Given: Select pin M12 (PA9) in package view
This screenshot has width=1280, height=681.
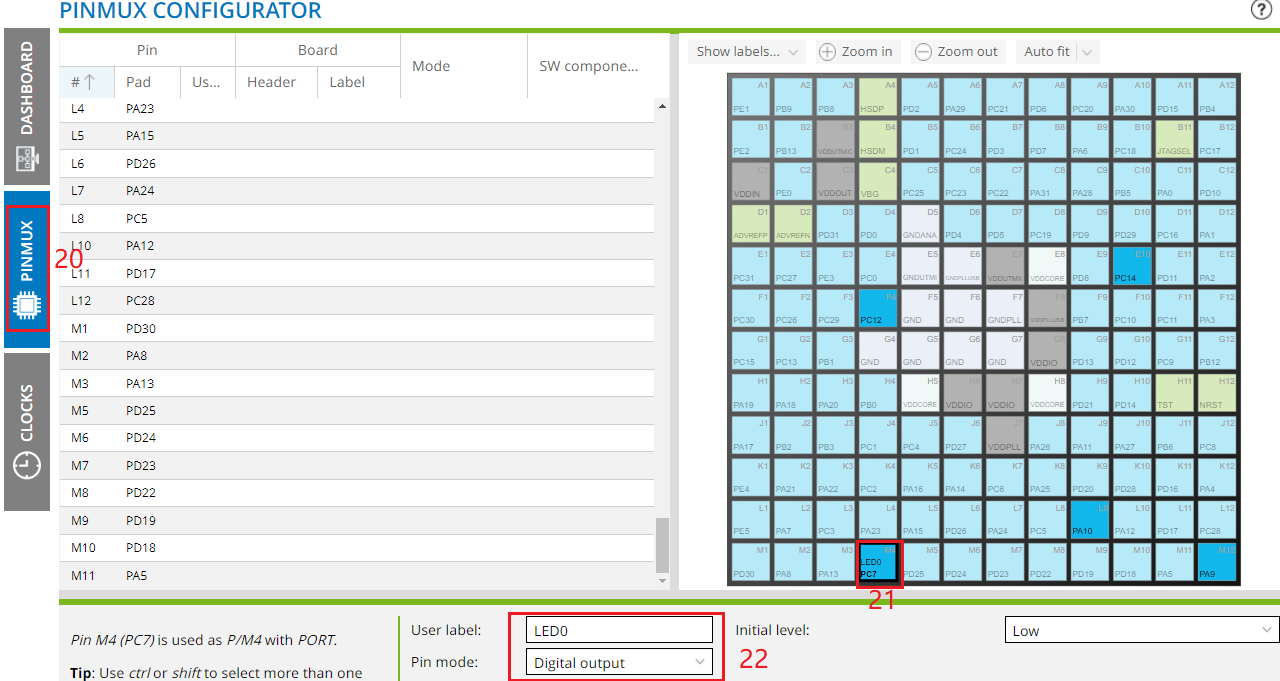Looking at the screenshot, I should coord(1216,563).
